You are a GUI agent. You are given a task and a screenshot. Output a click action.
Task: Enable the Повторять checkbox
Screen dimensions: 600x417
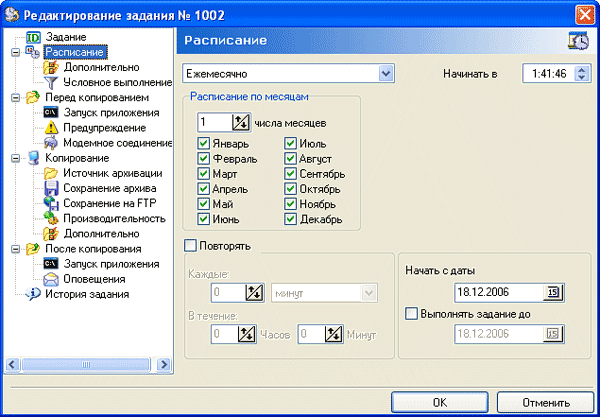(x=190, y=246)
